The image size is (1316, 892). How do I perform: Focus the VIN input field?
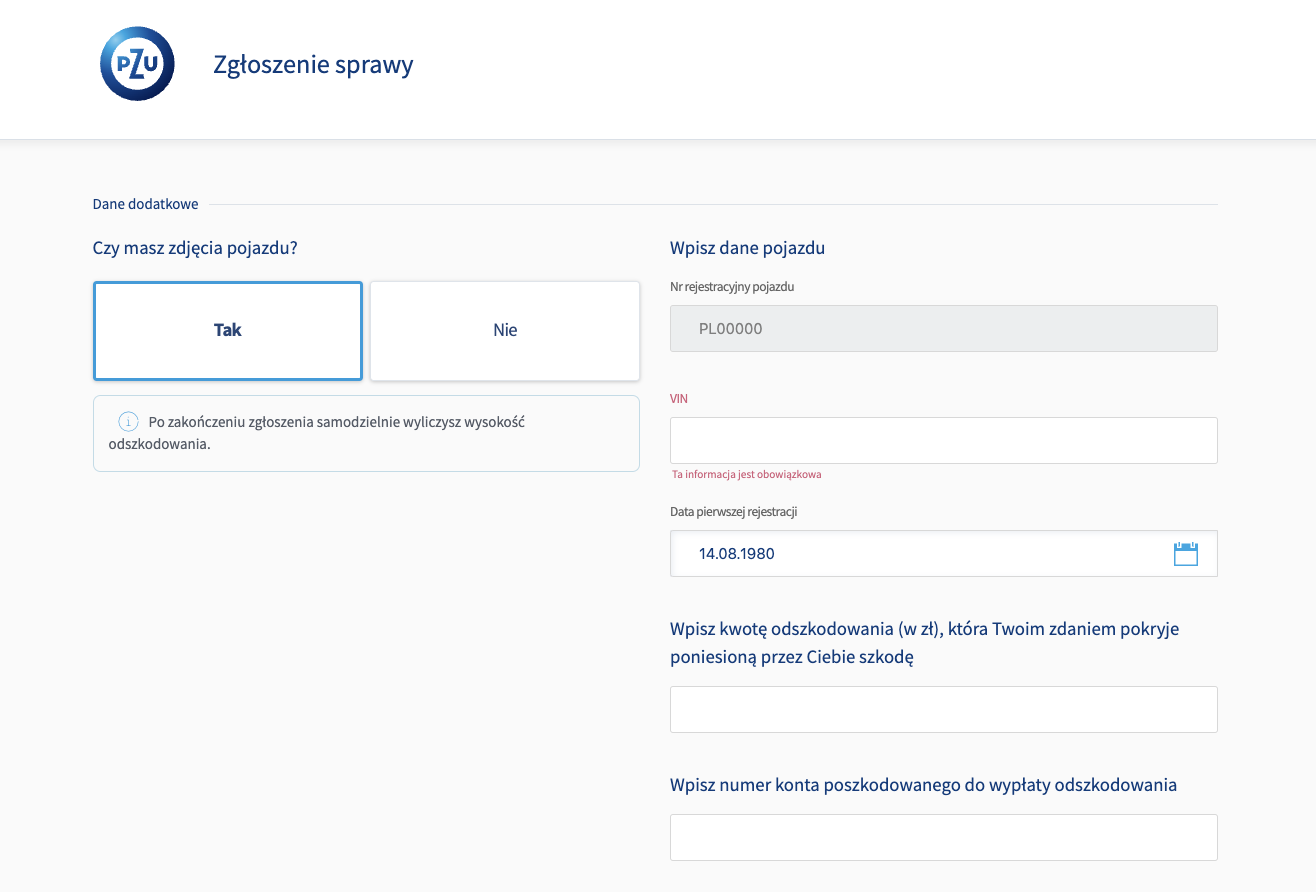click(x=943, y=440)
